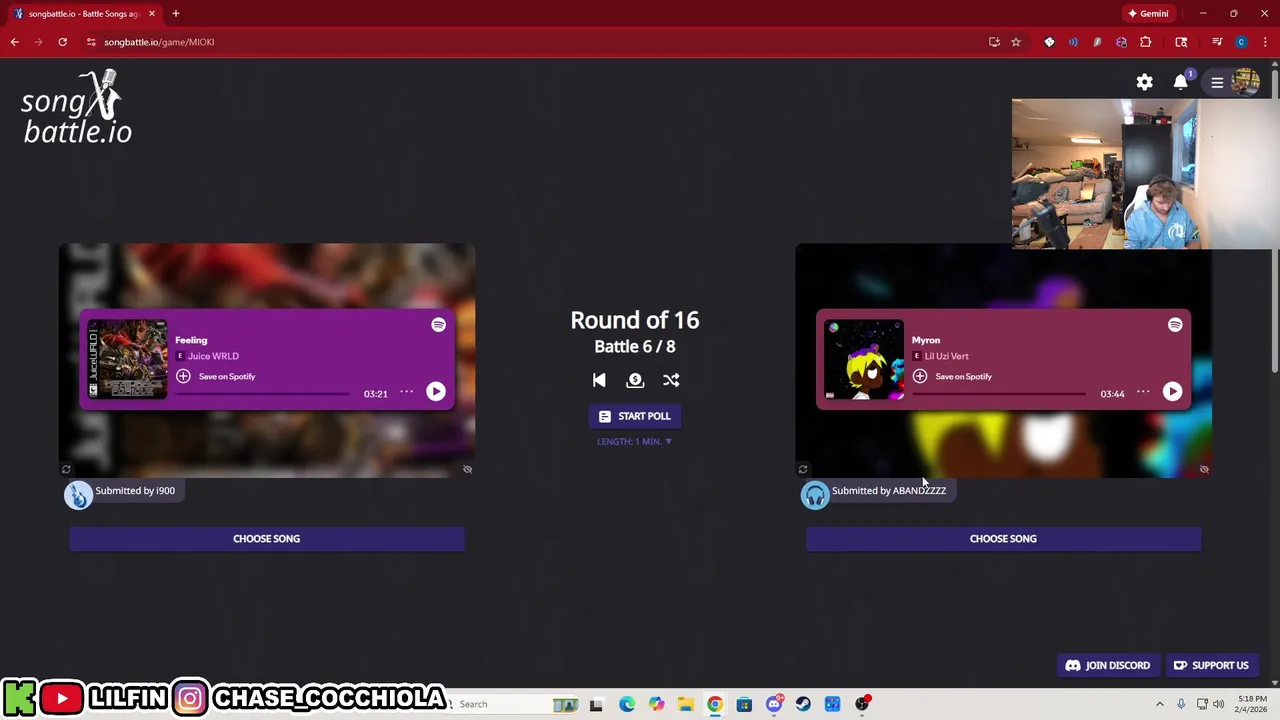Screen dimensions: 1280x720
Task: Reload the page
Action: pos(62,42)
